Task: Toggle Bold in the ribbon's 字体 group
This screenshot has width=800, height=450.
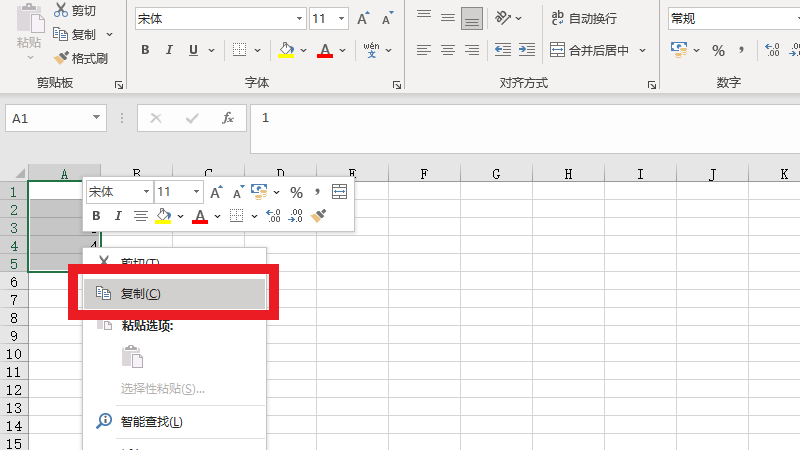Action: click(146, 50)
